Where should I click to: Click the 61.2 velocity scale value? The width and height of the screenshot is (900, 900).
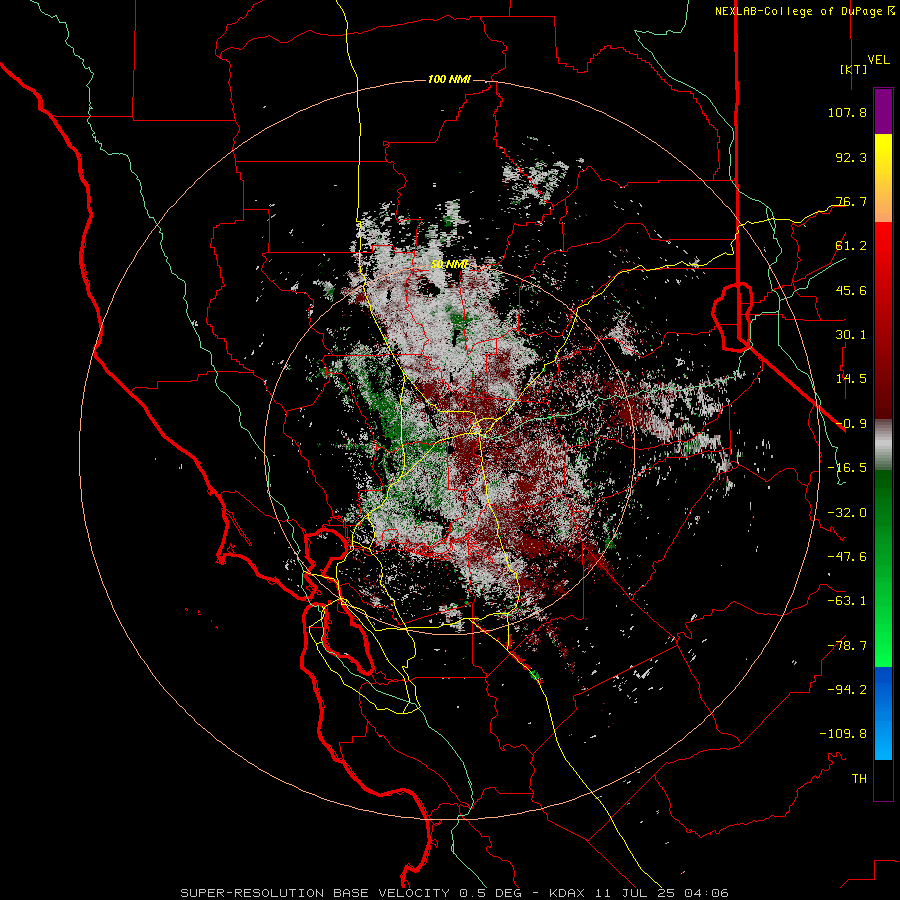[851, 246]
